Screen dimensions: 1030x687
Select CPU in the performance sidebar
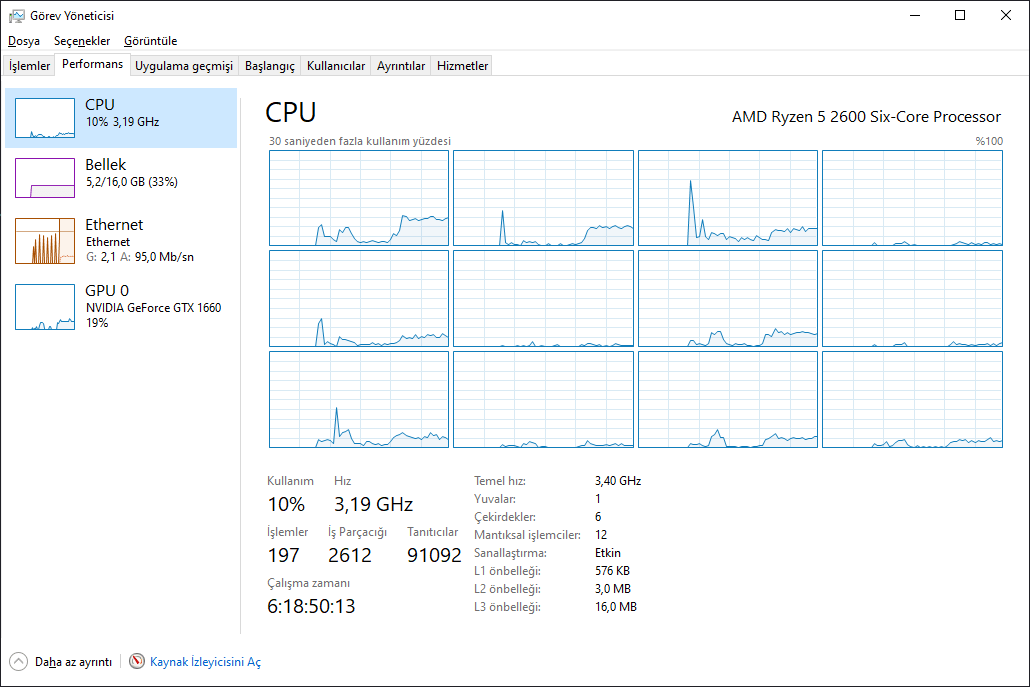pos(121,118)
